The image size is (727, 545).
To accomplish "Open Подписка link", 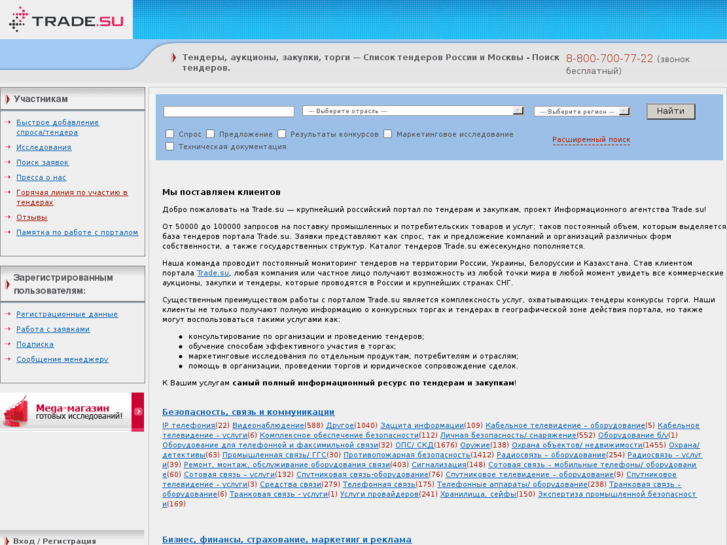I will click(x=35, y=344).
